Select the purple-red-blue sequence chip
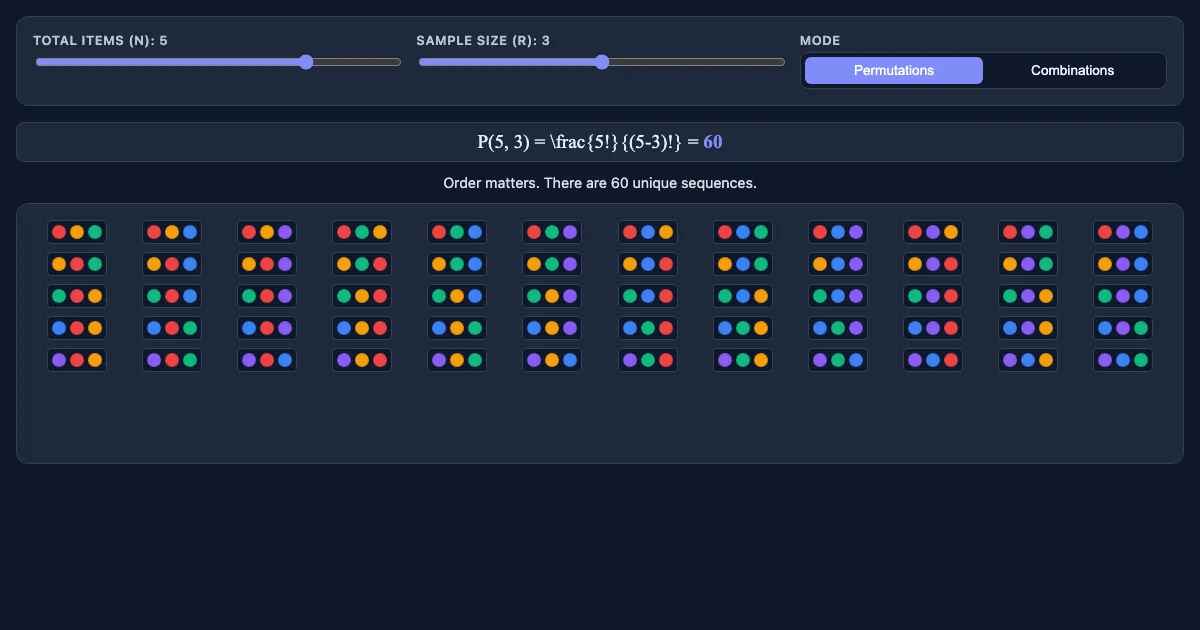This screenshot has height=630, width=1200. click(x=267, y=360)
